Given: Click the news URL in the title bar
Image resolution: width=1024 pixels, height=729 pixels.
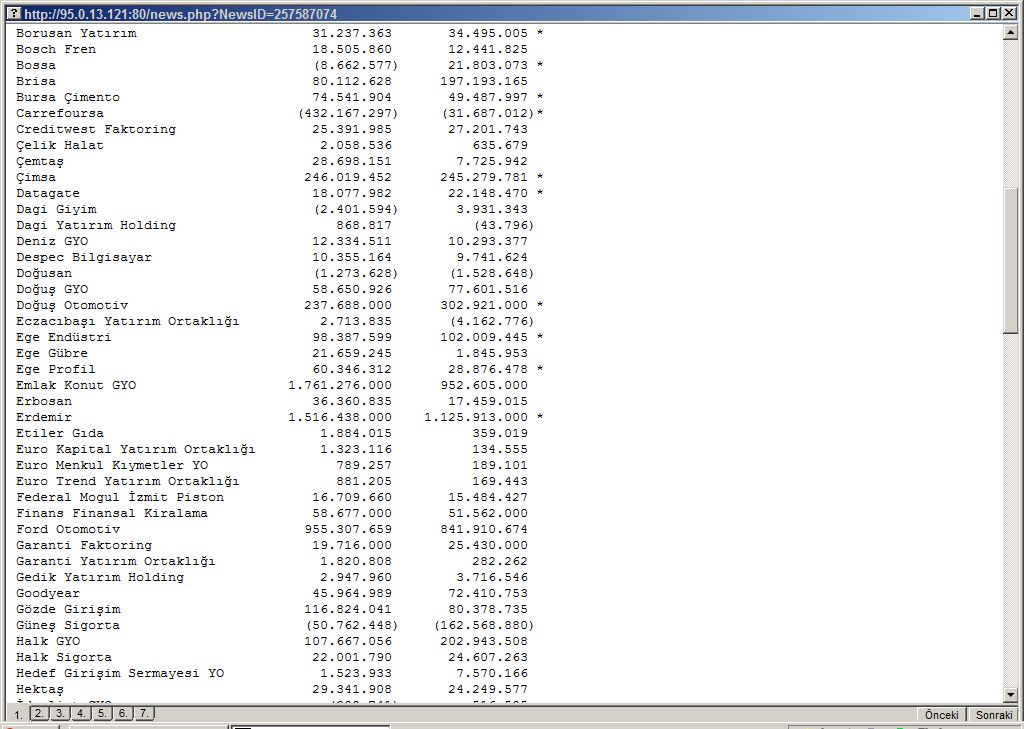Looking at the screenshot, I should [181, 14].
